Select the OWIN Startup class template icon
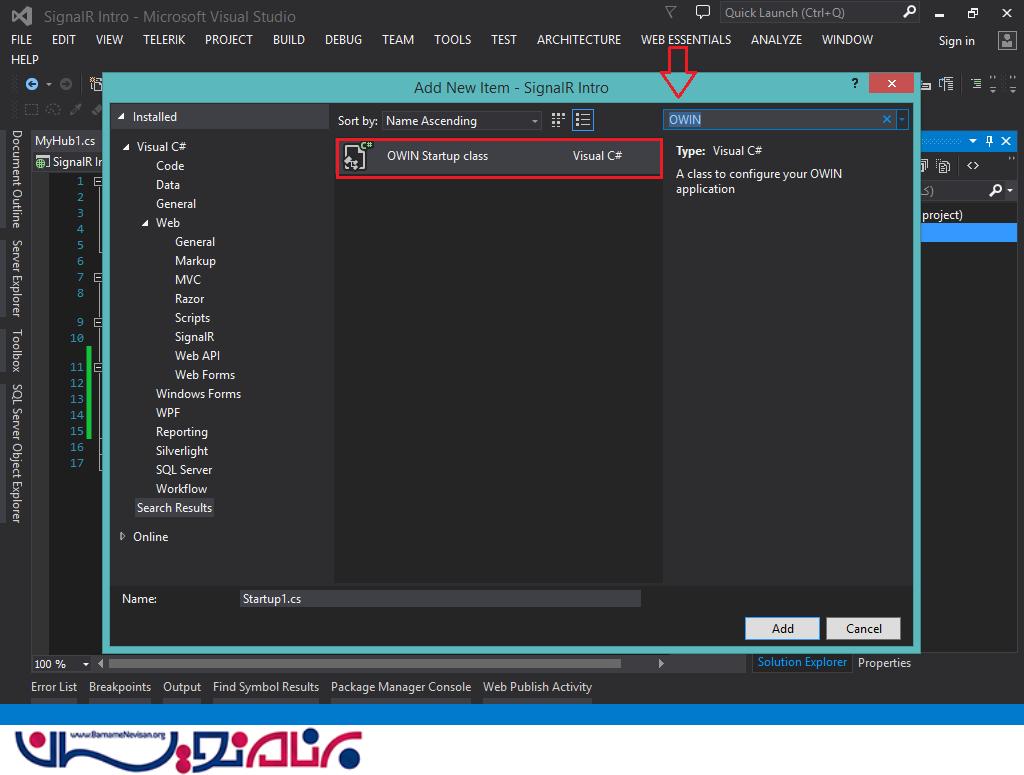The image size is (1024, 775). tap(357, 157)
